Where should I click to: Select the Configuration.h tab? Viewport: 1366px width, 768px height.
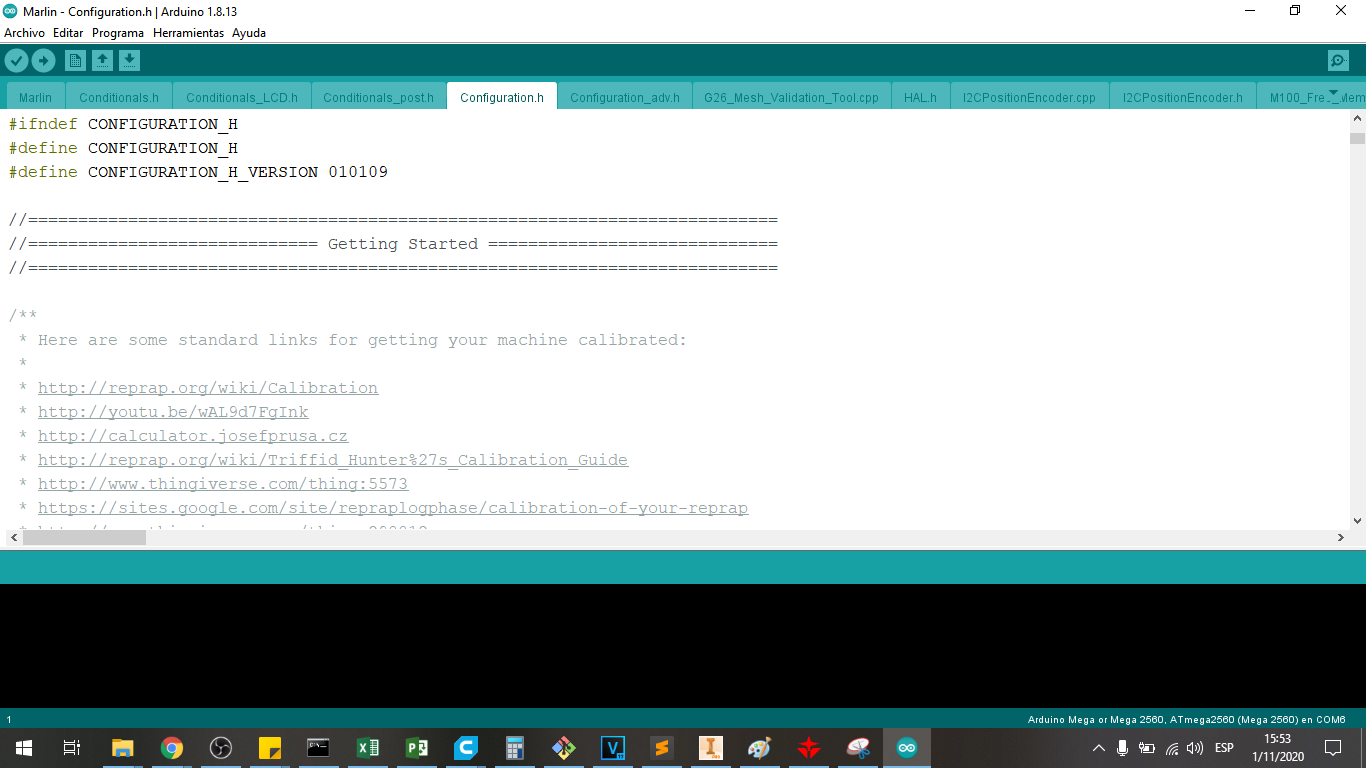coord(502,97)
